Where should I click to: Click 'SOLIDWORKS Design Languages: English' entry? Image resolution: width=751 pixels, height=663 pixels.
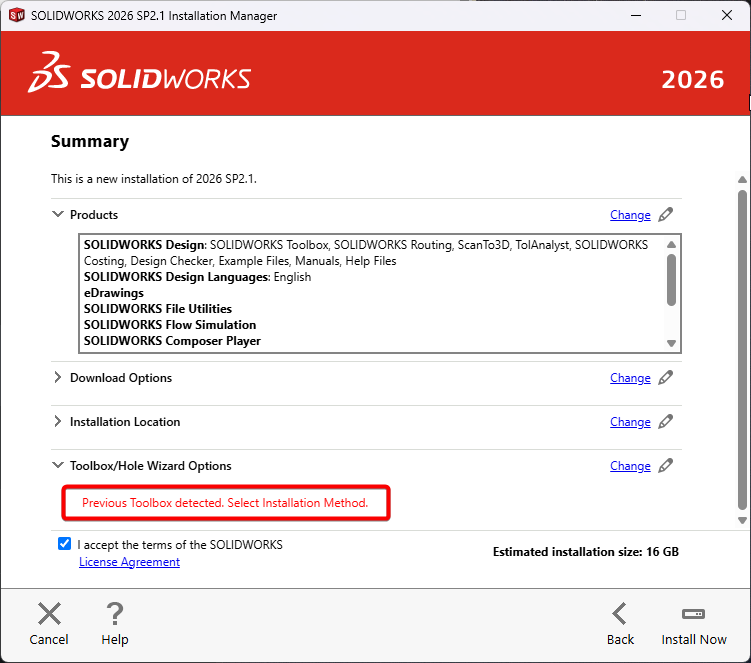pyautogui.click(x=197, y=277)
